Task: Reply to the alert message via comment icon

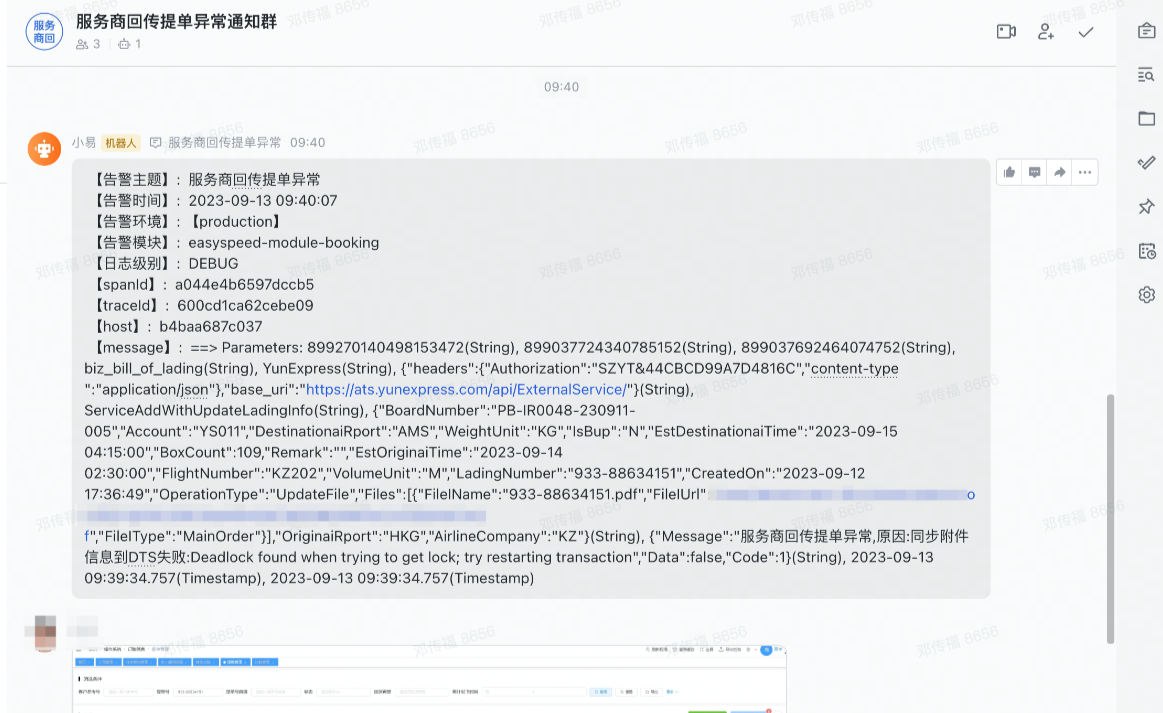Action: tap(1035, 172)
